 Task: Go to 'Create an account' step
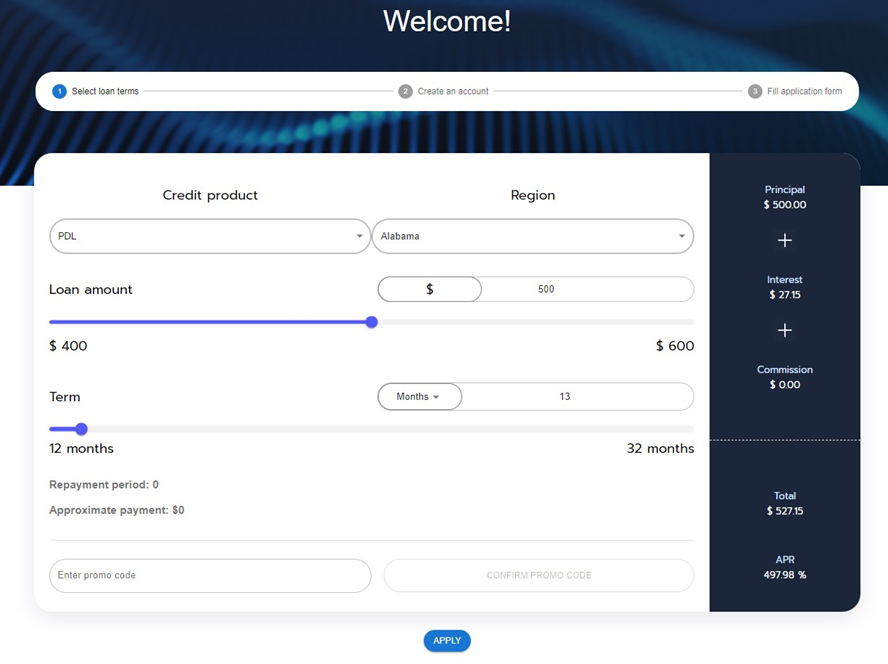pos(453,91)
